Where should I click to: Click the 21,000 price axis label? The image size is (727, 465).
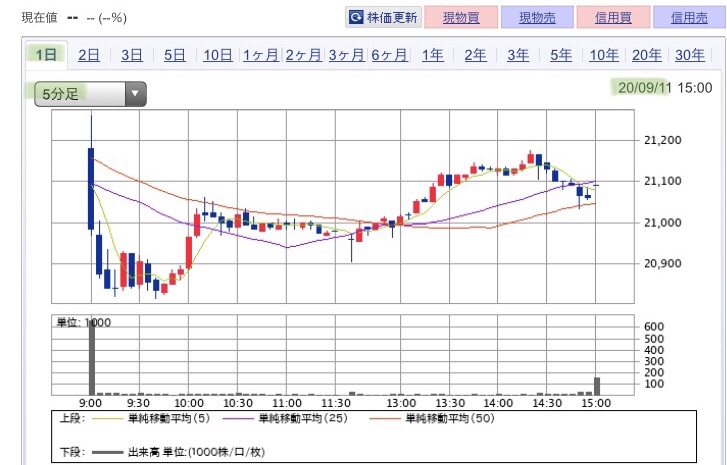(663, 223)
